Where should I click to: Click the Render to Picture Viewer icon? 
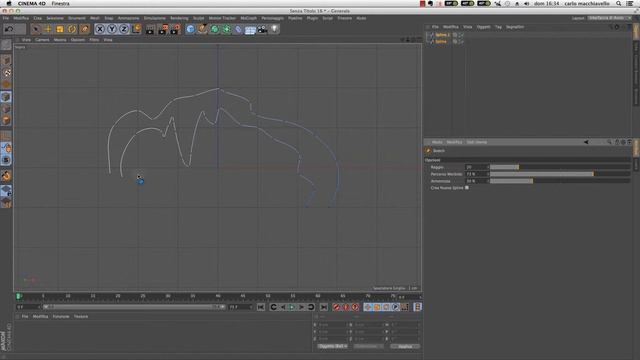[162, 29]
